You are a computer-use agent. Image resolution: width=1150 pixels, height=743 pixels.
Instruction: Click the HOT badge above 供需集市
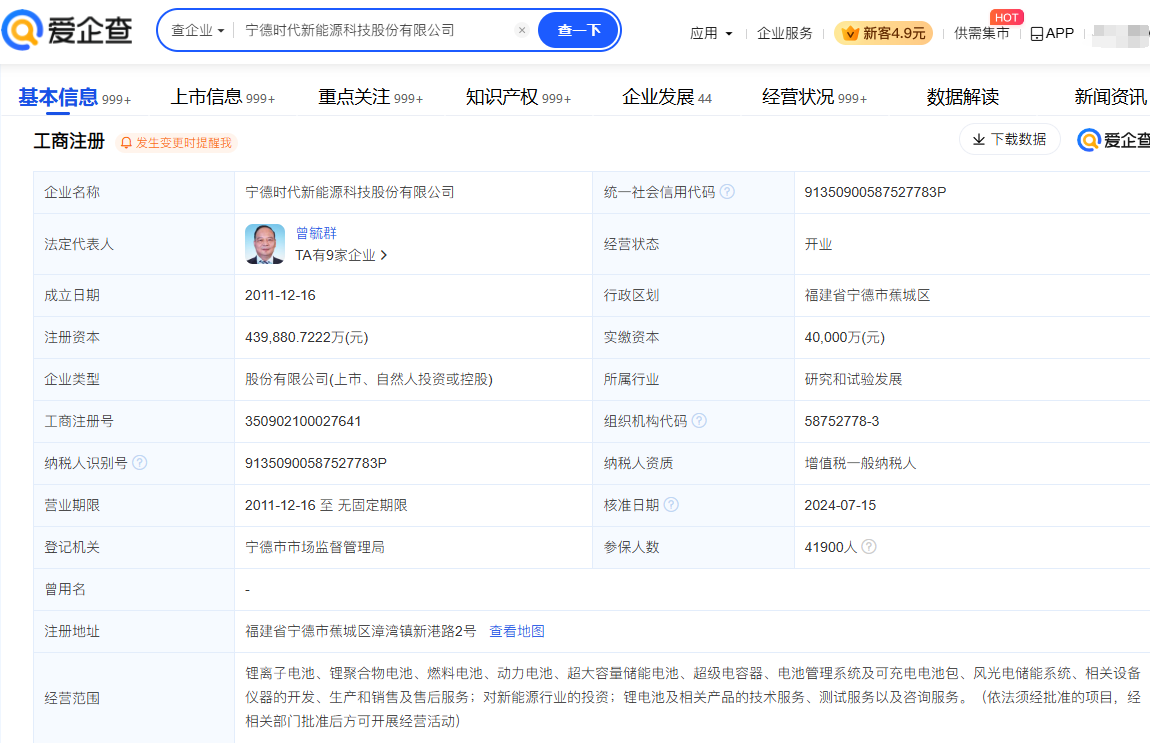click(x=1006, y=17)
